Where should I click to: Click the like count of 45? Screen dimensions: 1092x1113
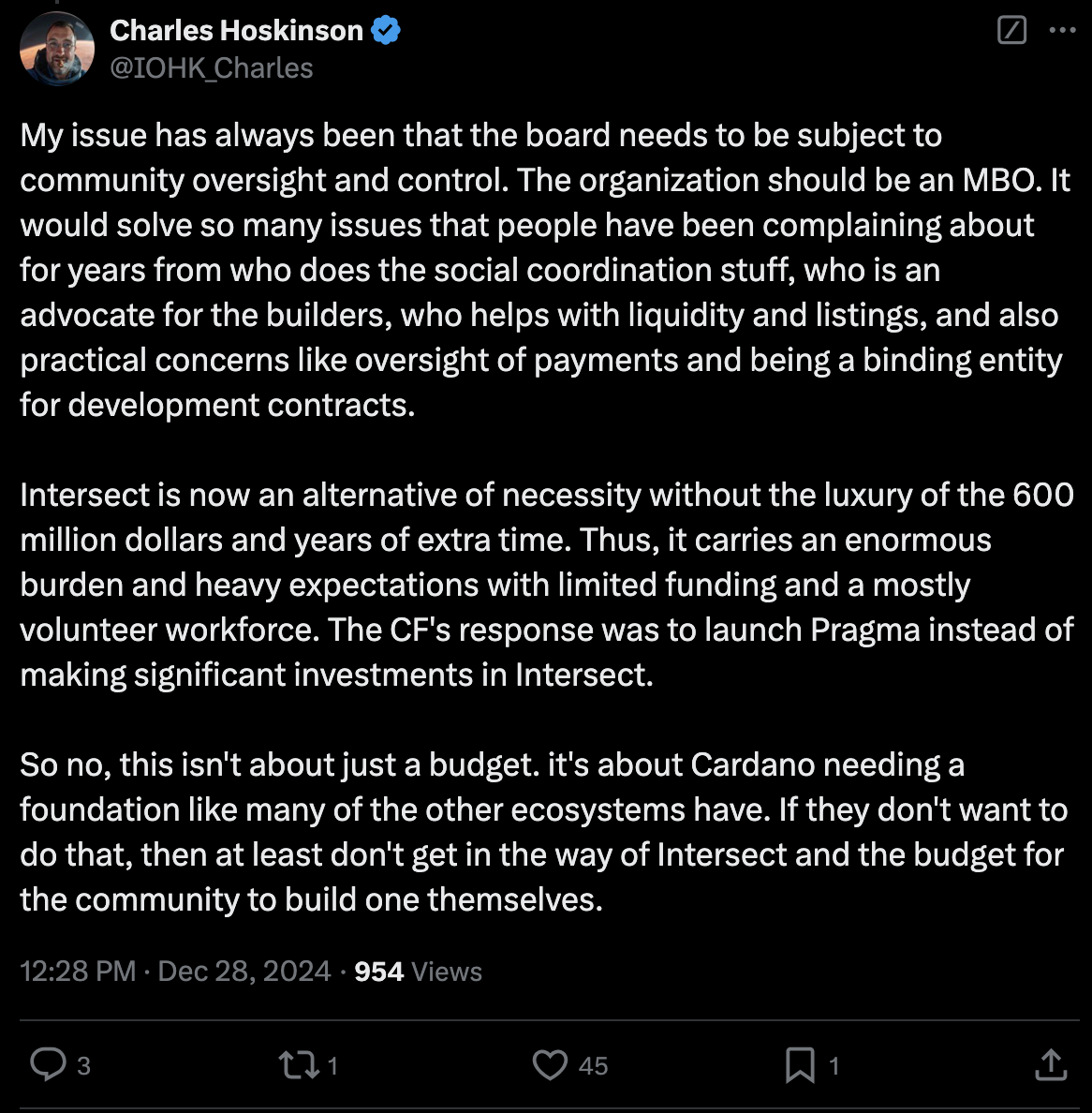[x=593, y=1066]
